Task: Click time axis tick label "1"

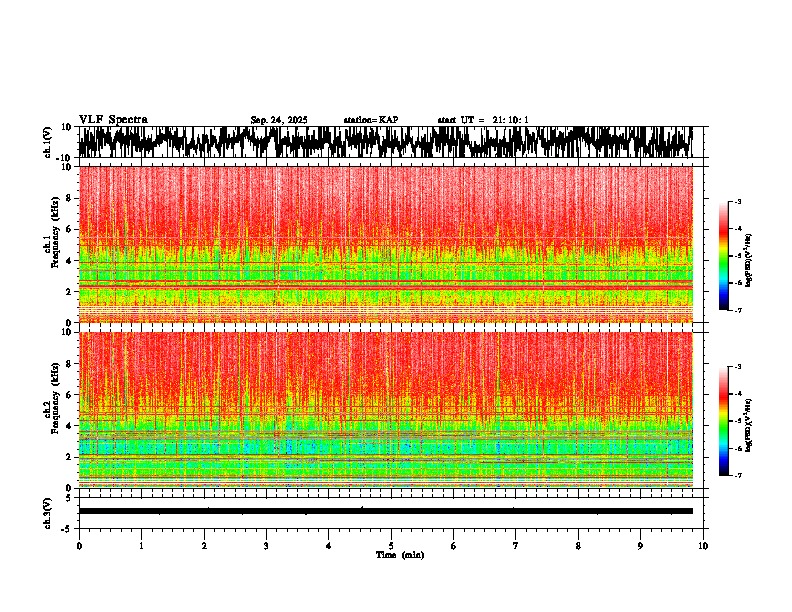Action: point(141,546)
